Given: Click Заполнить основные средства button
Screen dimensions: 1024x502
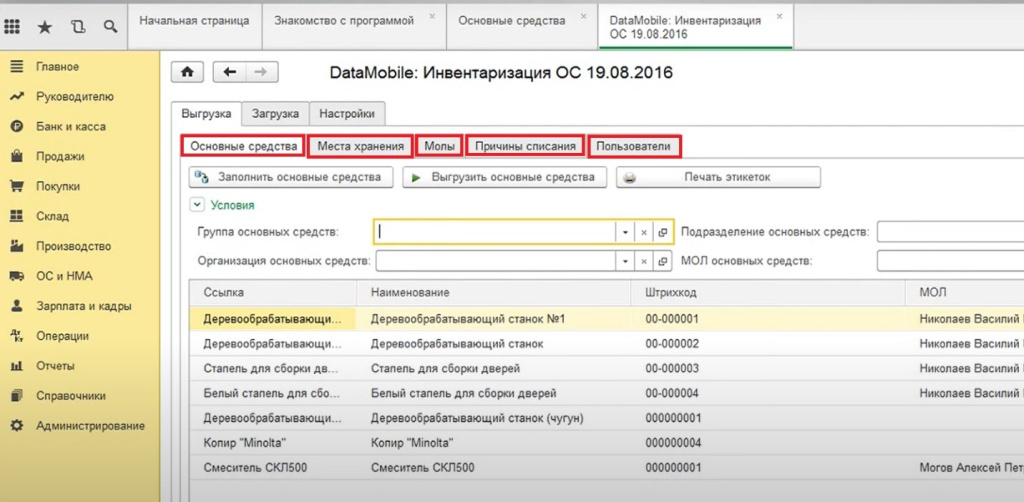Looking at the screenshot, I should [291, 177].
